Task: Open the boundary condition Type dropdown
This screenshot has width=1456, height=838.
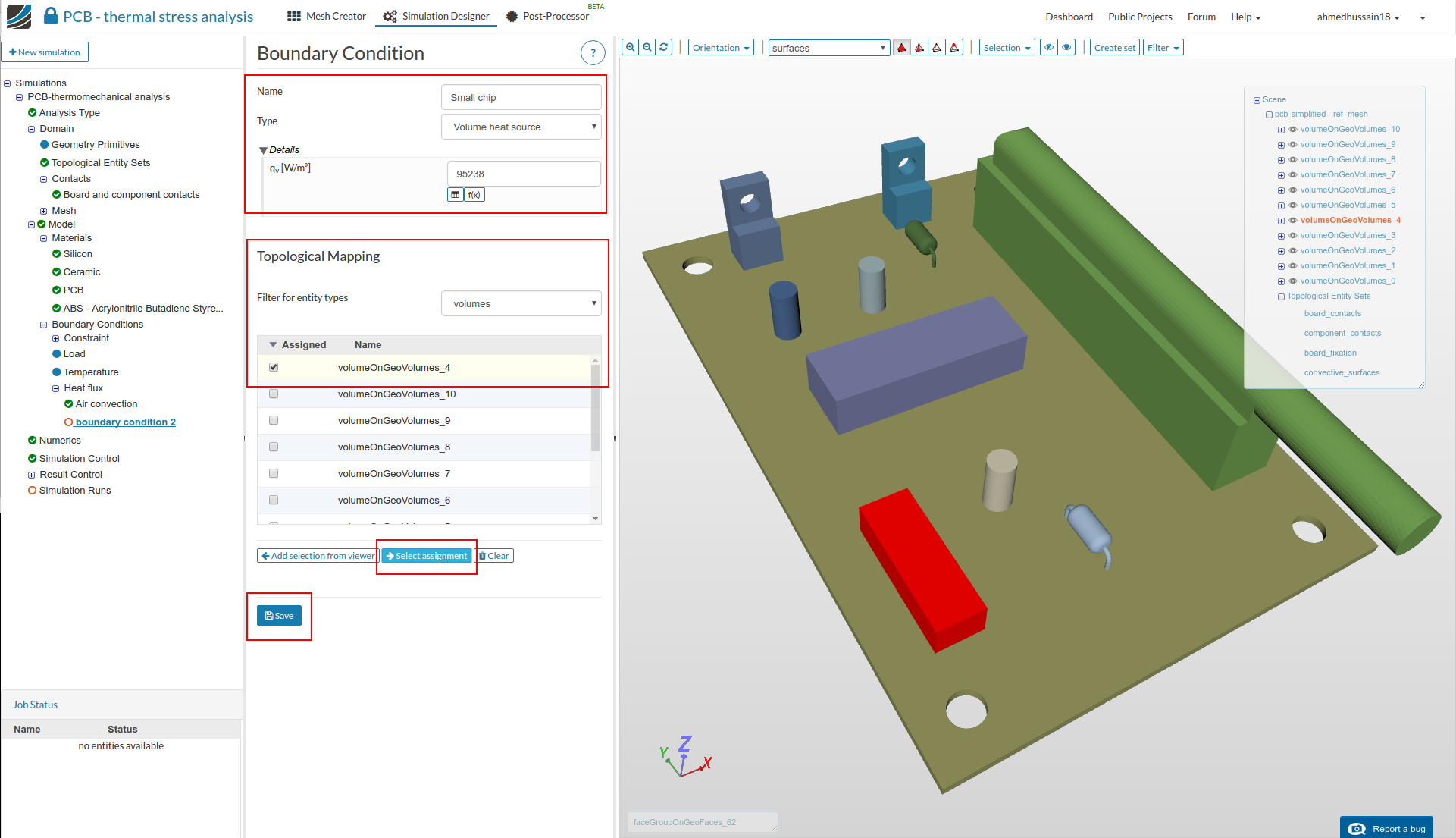Action: pyautogui.click(x=521, y=127)
